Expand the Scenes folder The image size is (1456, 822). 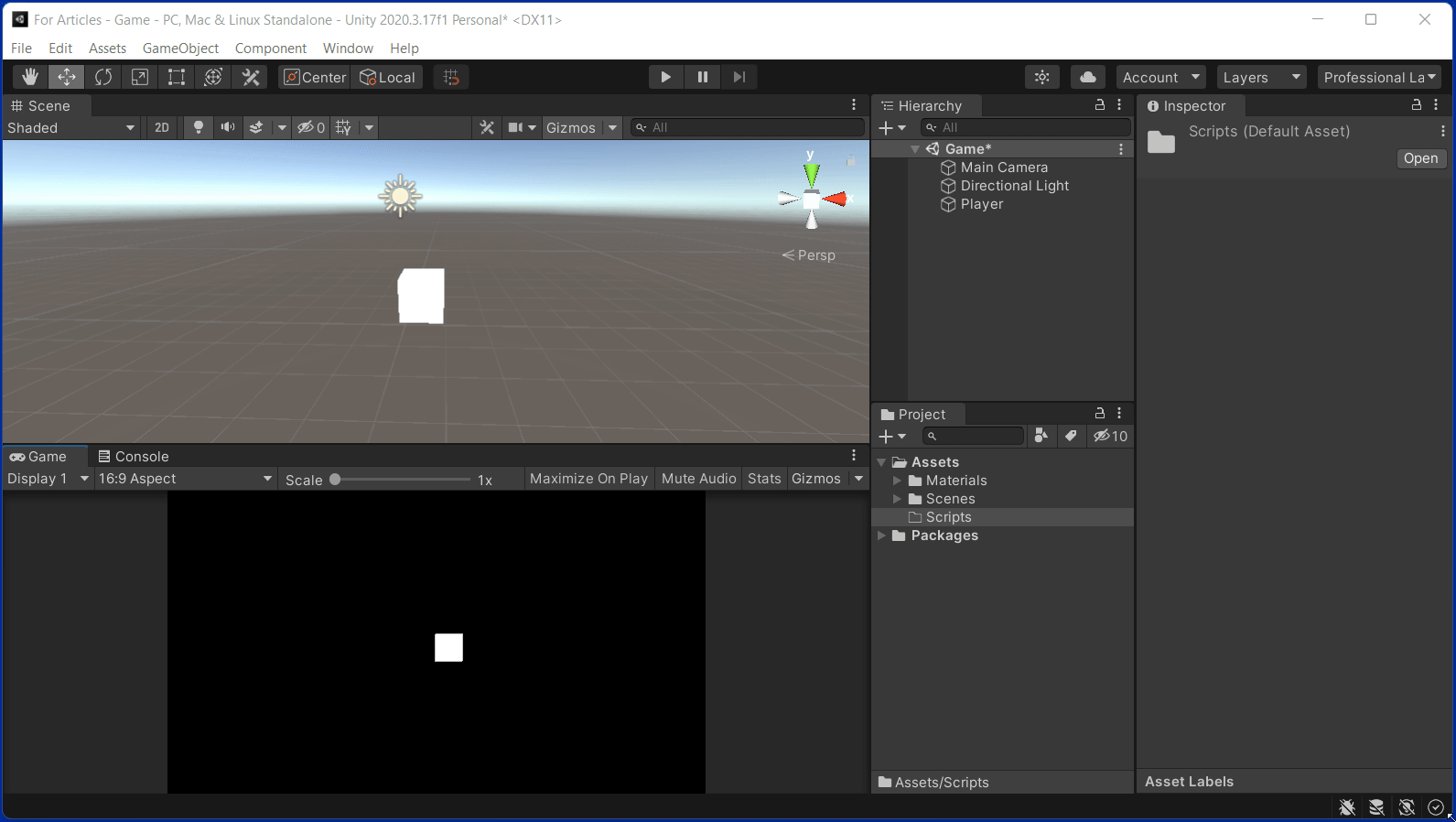[898, 499]
